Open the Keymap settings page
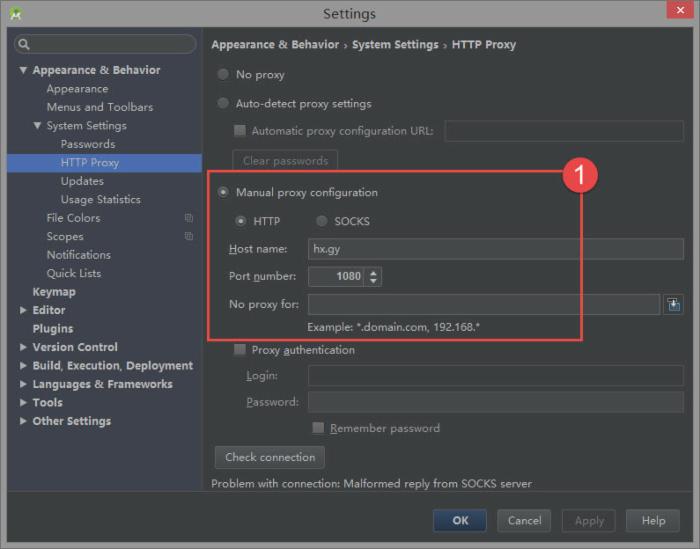Screen dimensions: 700x549 pyautogui.click(x=54, y=292)
